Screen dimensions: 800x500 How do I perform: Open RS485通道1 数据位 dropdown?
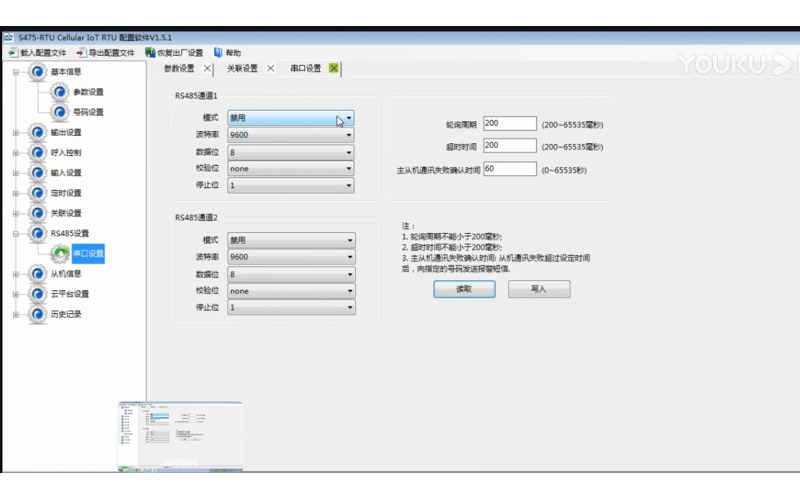(291, 153)
